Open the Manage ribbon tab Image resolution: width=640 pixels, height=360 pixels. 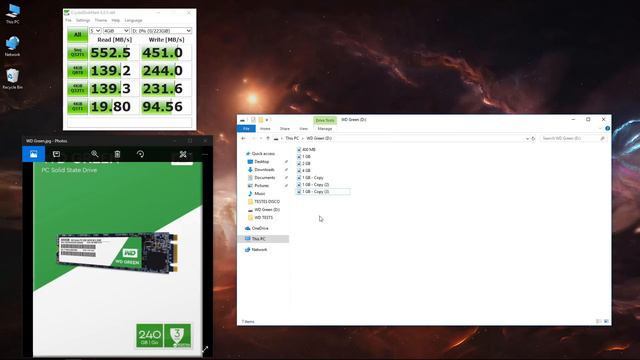325,129
